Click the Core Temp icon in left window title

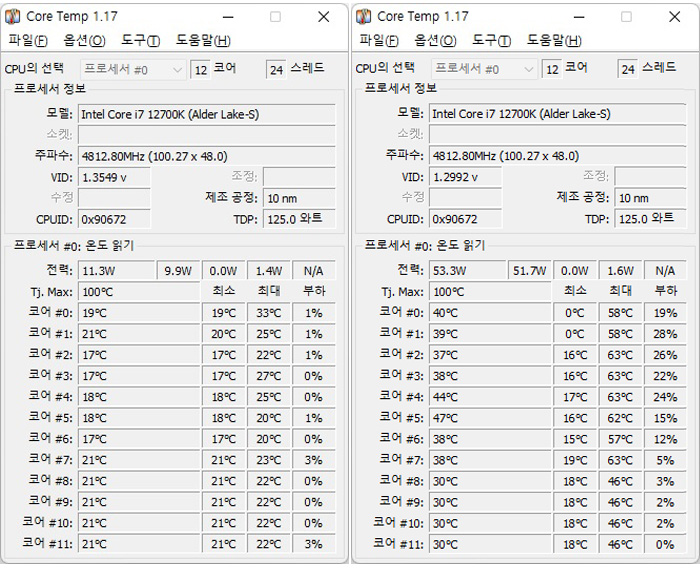click(12, 17)
